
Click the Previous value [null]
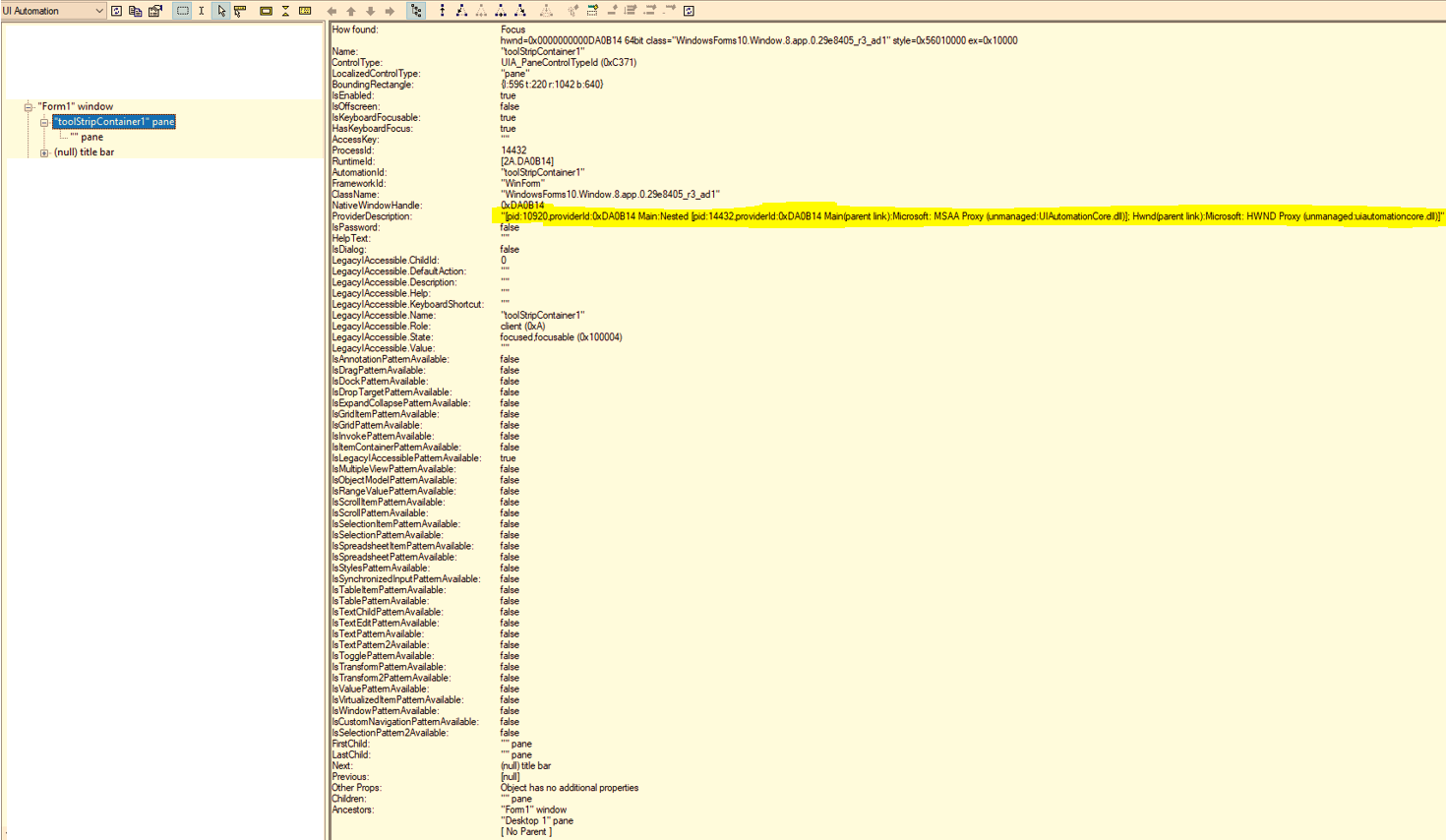click(x=510, y=777)
